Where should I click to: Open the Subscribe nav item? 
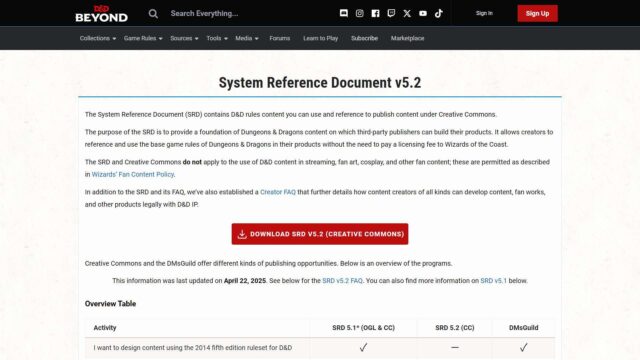pyautogui.click(x=364, y=38)
